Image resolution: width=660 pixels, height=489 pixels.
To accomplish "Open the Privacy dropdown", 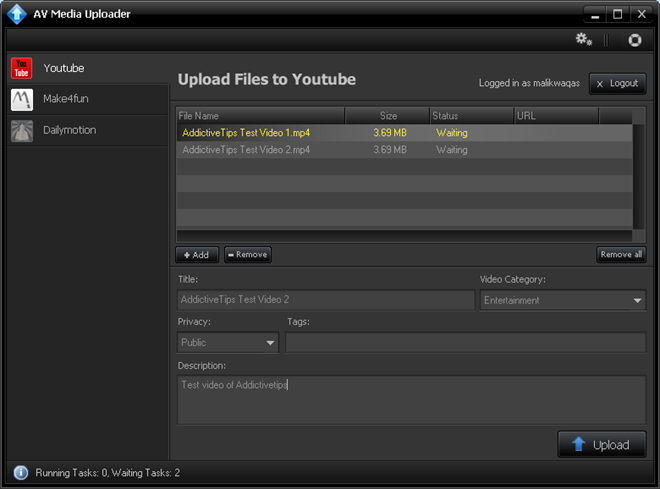I will (x=228, y=343).
